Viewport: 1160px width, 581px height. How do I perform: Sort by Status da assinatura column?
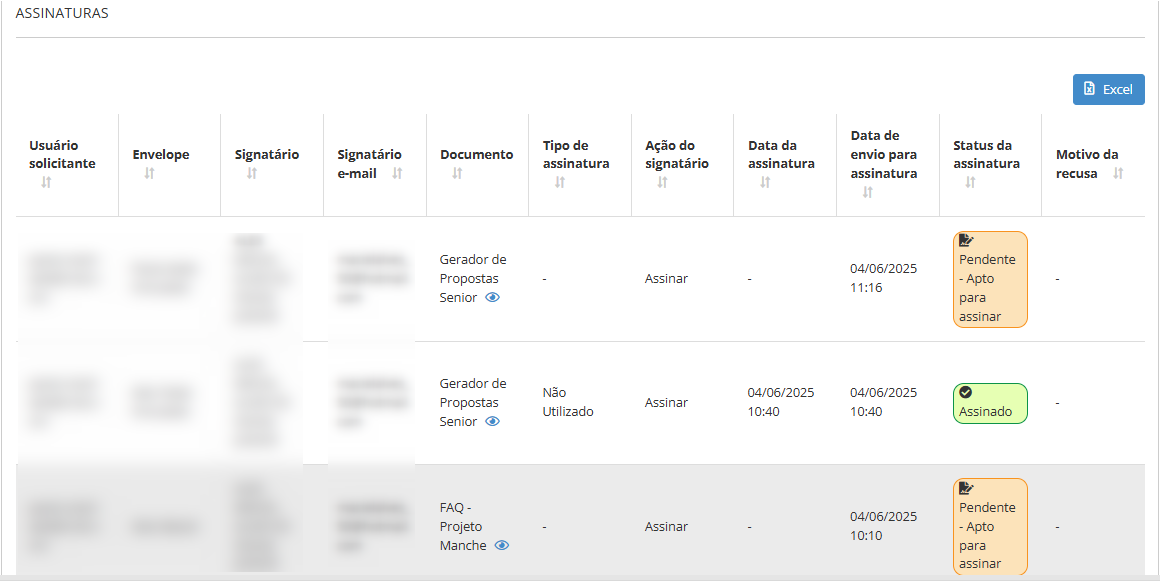click(970, 183)
